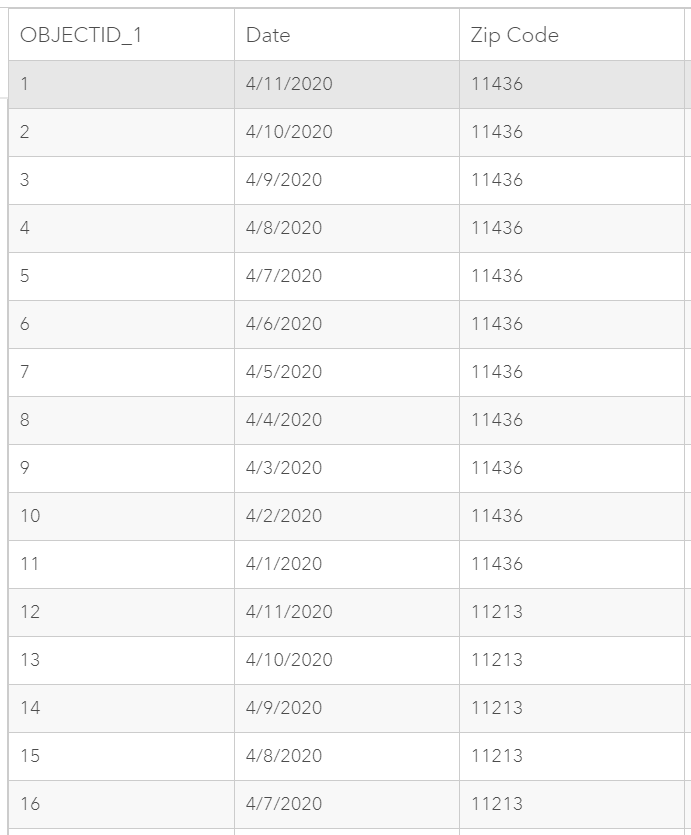The height and width of the screenshot is (835, 691).
Task: Click date 4/9/2020 in row 3
Action: (x=284, y=180)
